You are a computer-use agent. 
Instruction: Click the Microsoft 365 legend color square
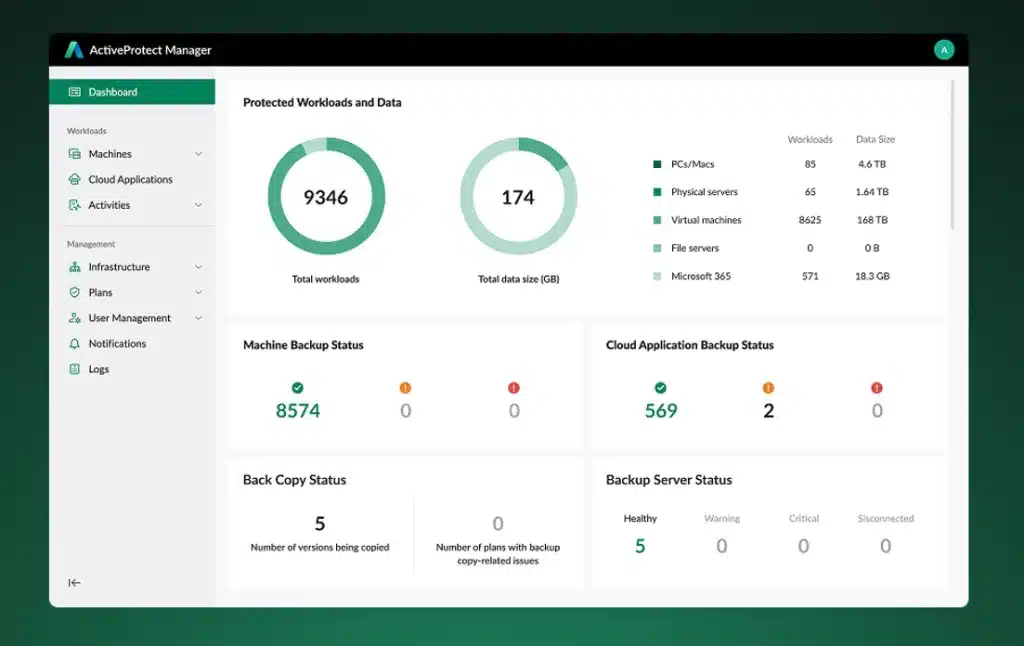pyautogui.click(x=658, y=276)
